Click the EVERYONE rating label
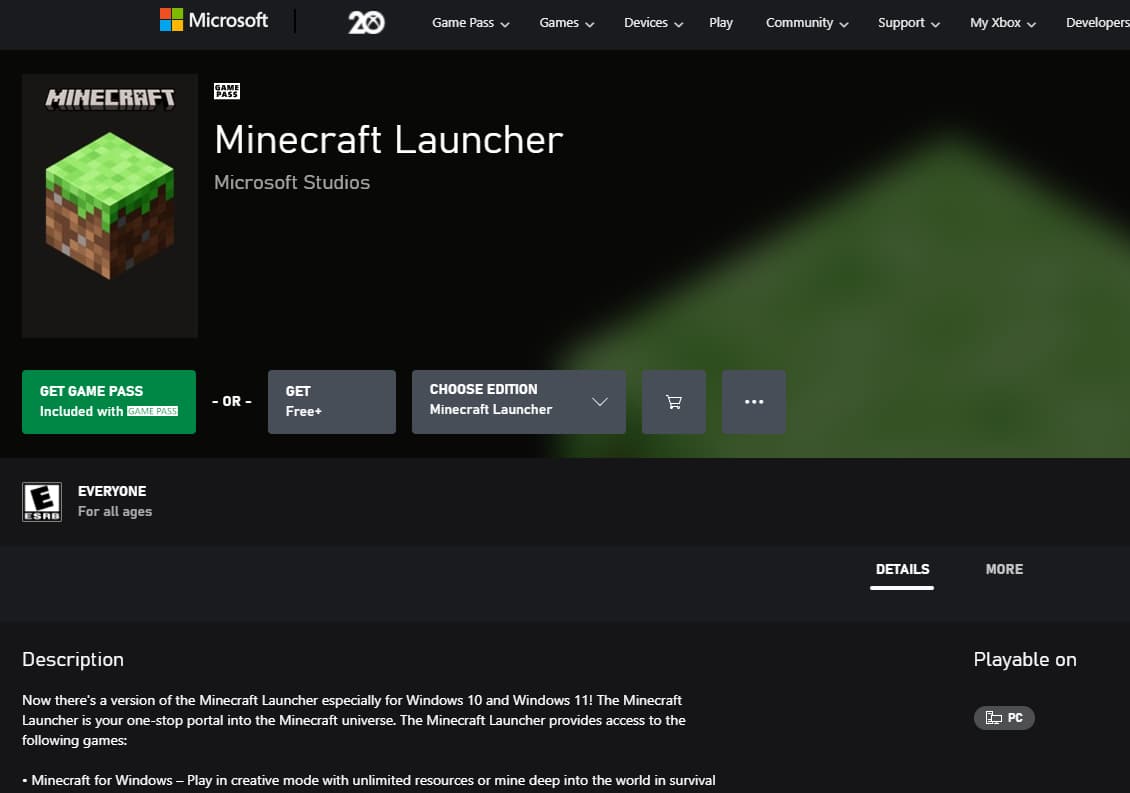 coord(112,491)
